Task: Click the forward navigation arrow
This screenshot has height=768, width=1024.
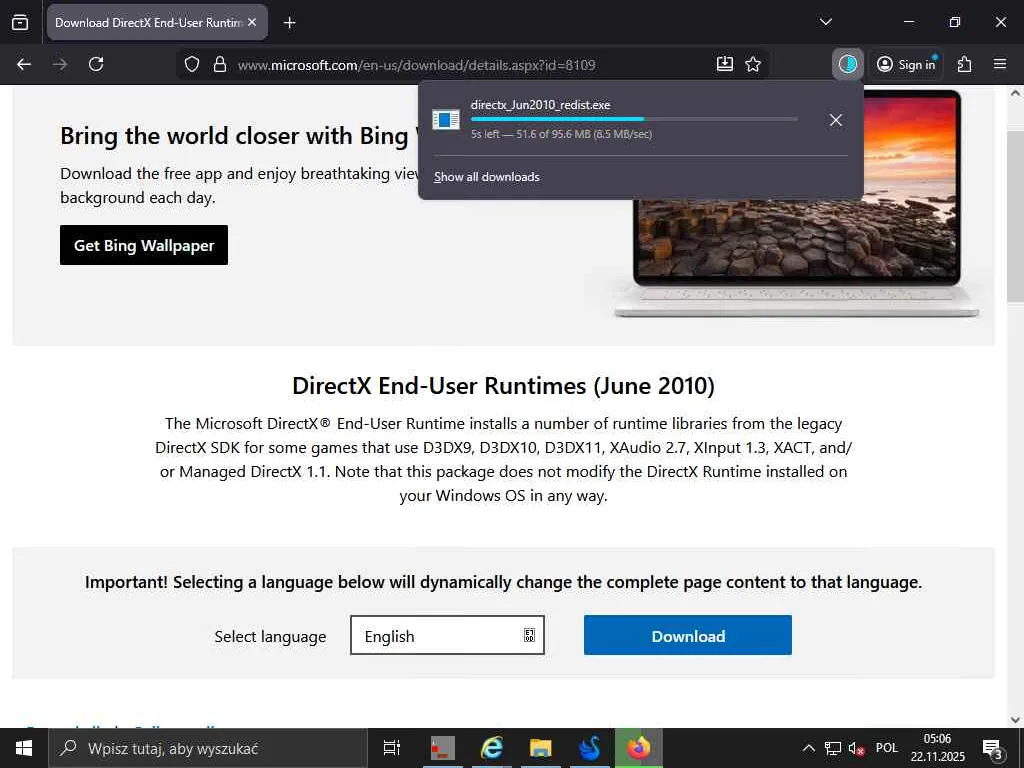Action: pos(60,64)
